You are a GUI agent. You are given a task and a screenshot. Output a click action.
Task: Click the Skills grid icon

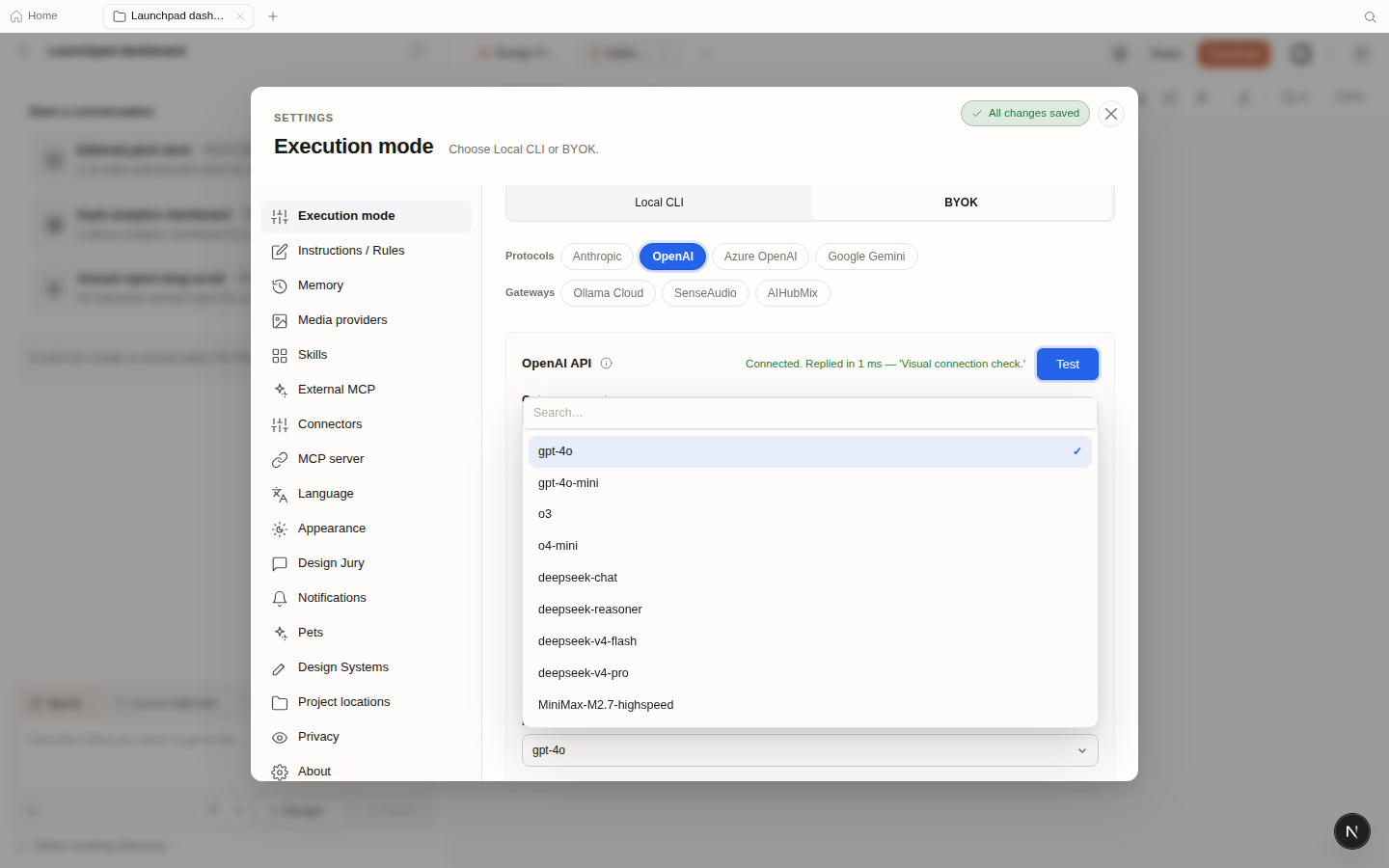[280, 356]
